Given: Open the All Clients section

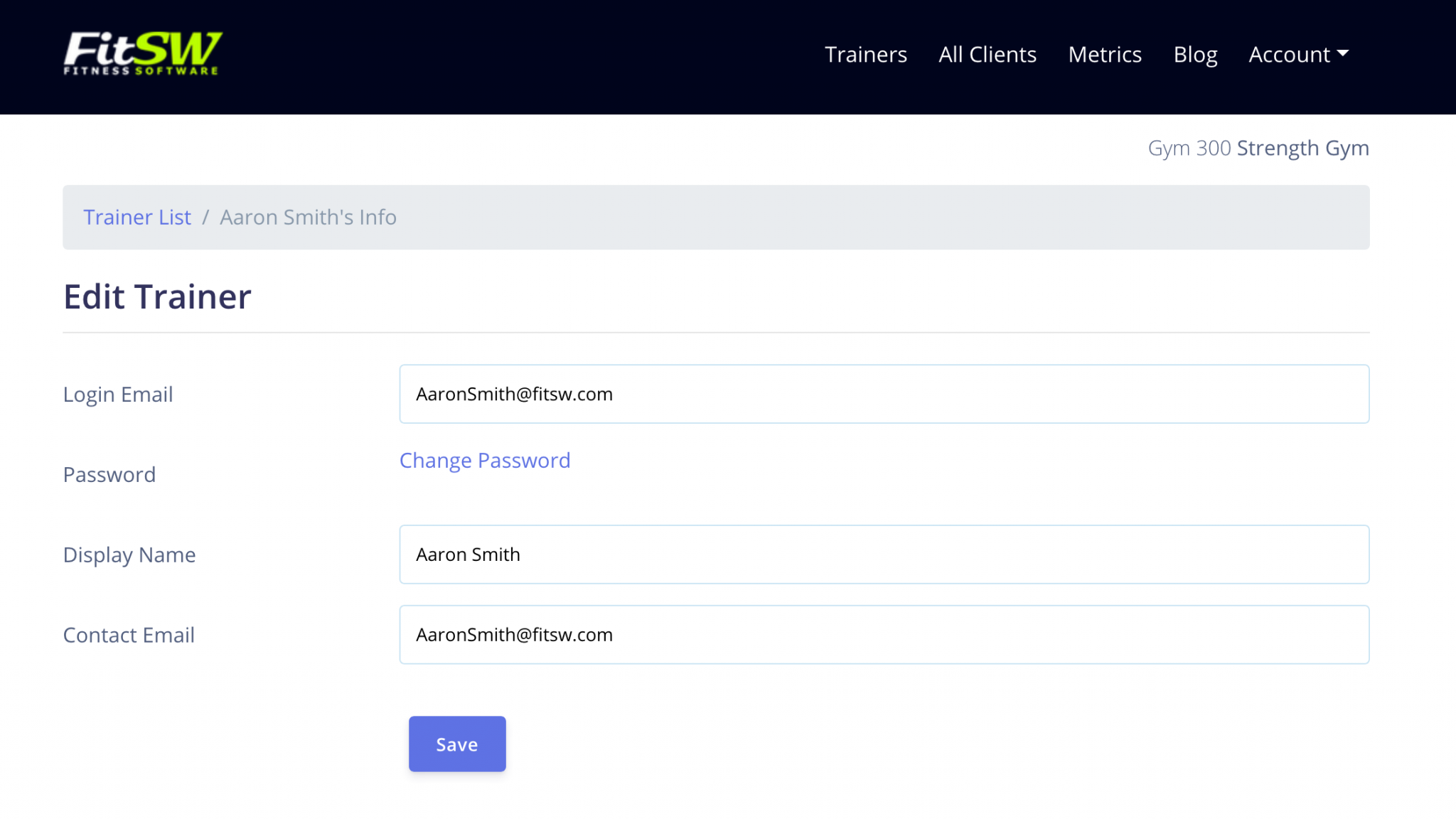Looking at the screenshot, I should [x=987, y=54].
